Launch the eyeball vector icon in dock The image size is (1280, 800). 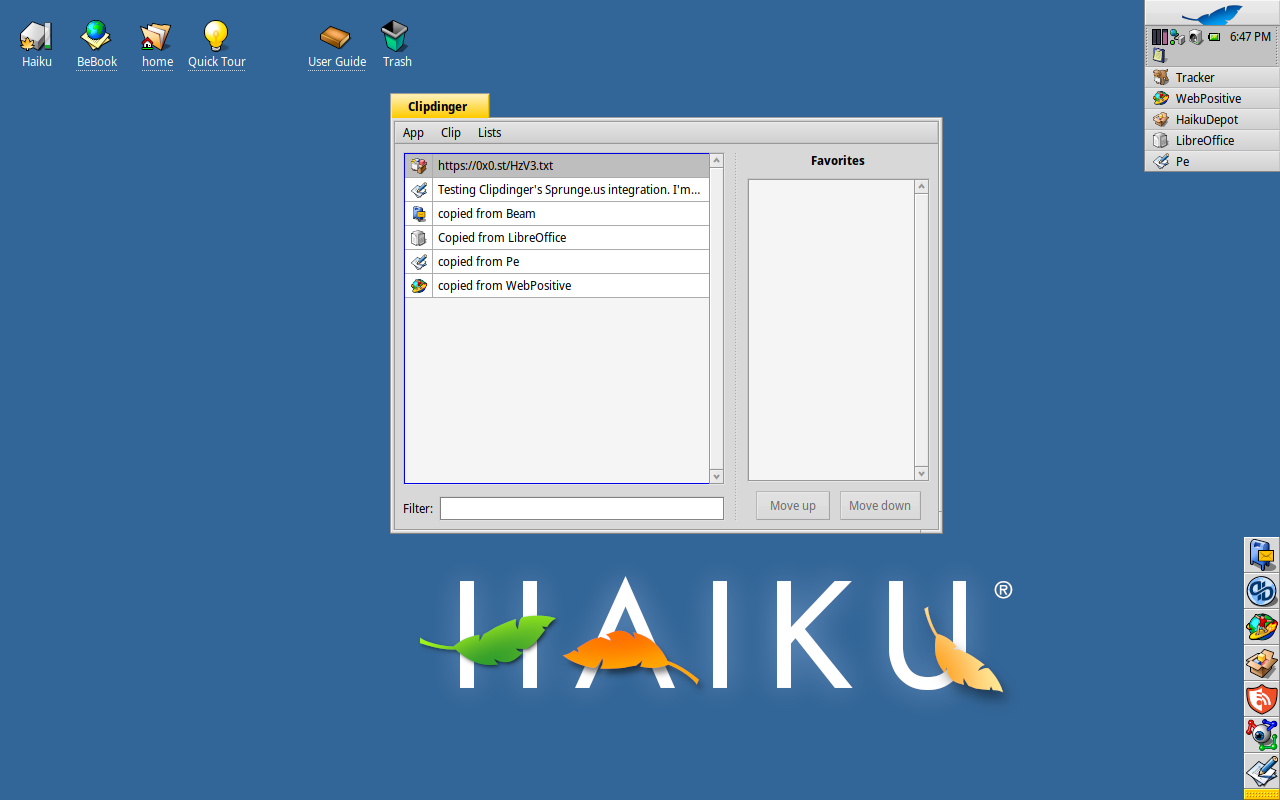pyautogui.click(x=1261, y=735)
